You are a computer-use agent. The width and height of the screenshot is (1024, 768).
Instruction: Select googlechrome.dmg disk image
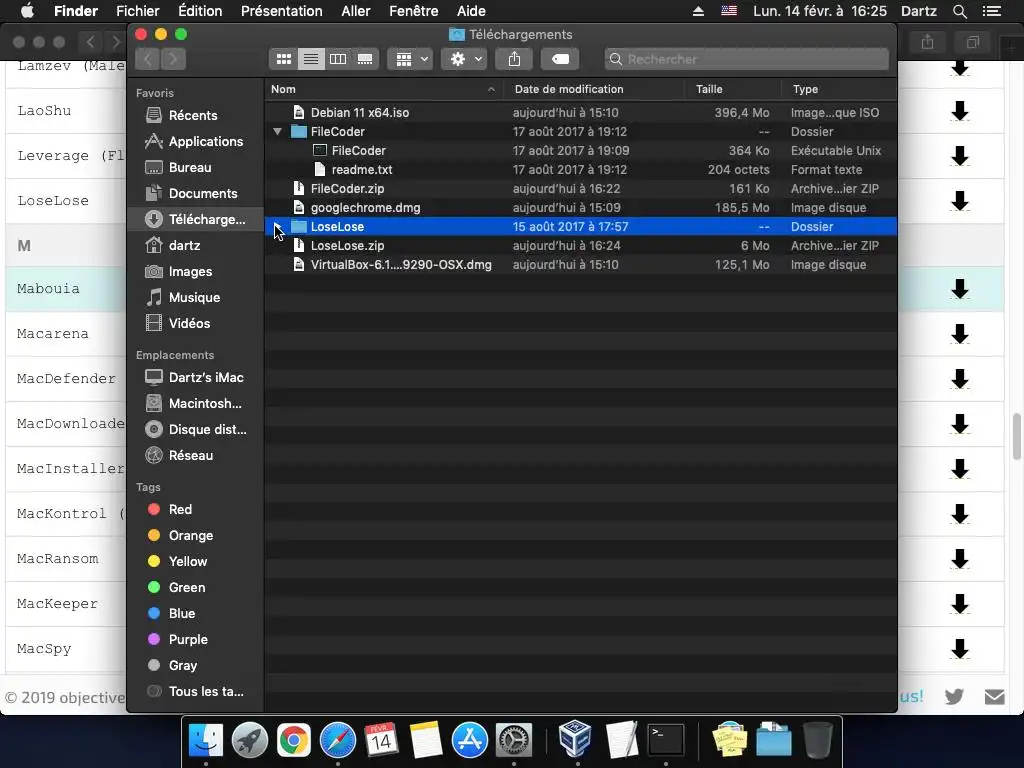point(581,208)
